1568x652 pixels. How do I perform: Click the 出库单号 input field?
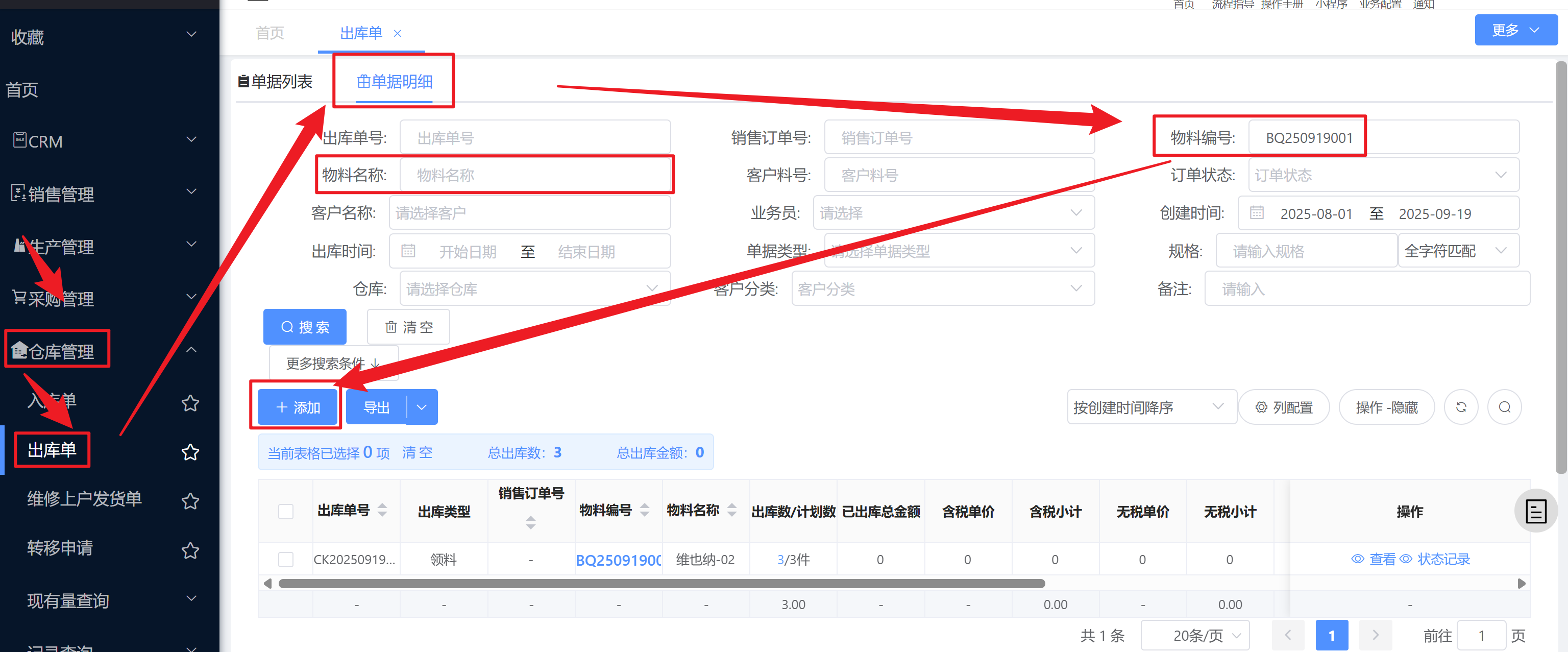tap(535, 137)
